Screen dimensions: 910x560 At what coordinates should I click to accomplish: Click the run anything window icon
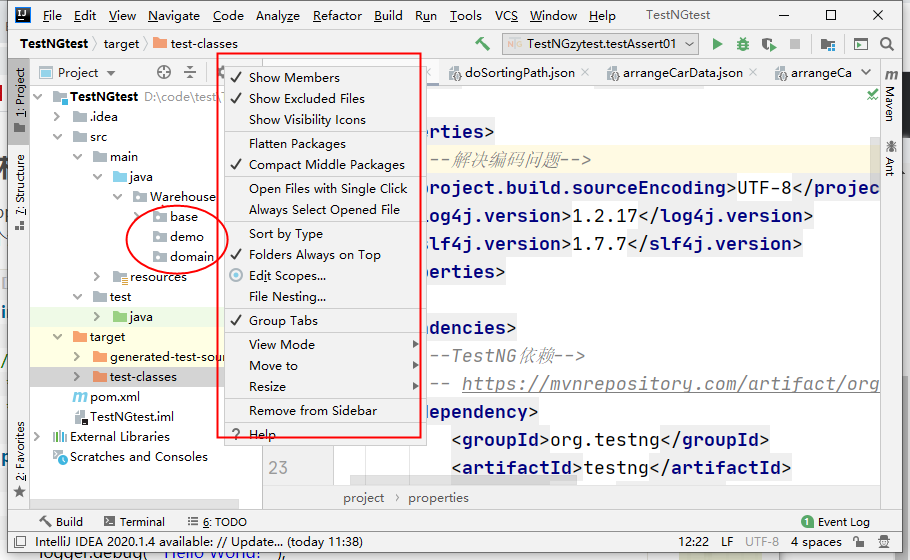click(x=861, y=44)
